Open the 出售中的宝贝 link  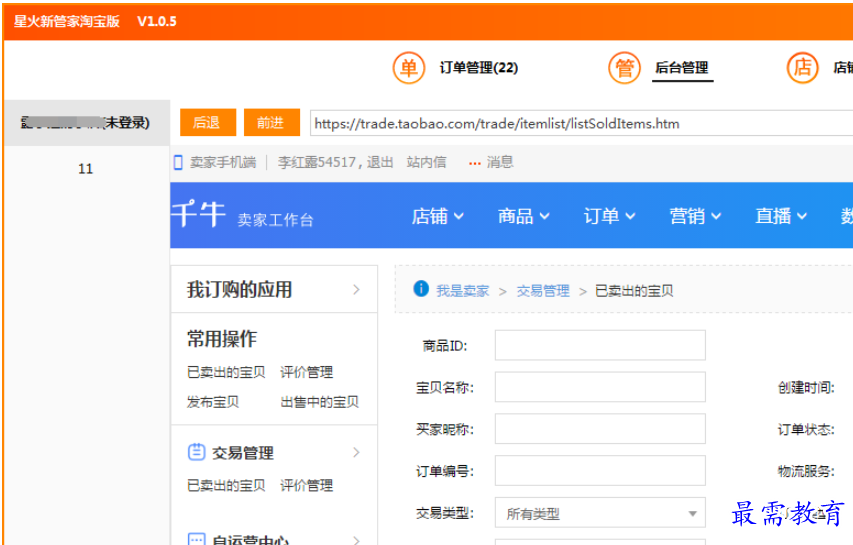[319, 402]
